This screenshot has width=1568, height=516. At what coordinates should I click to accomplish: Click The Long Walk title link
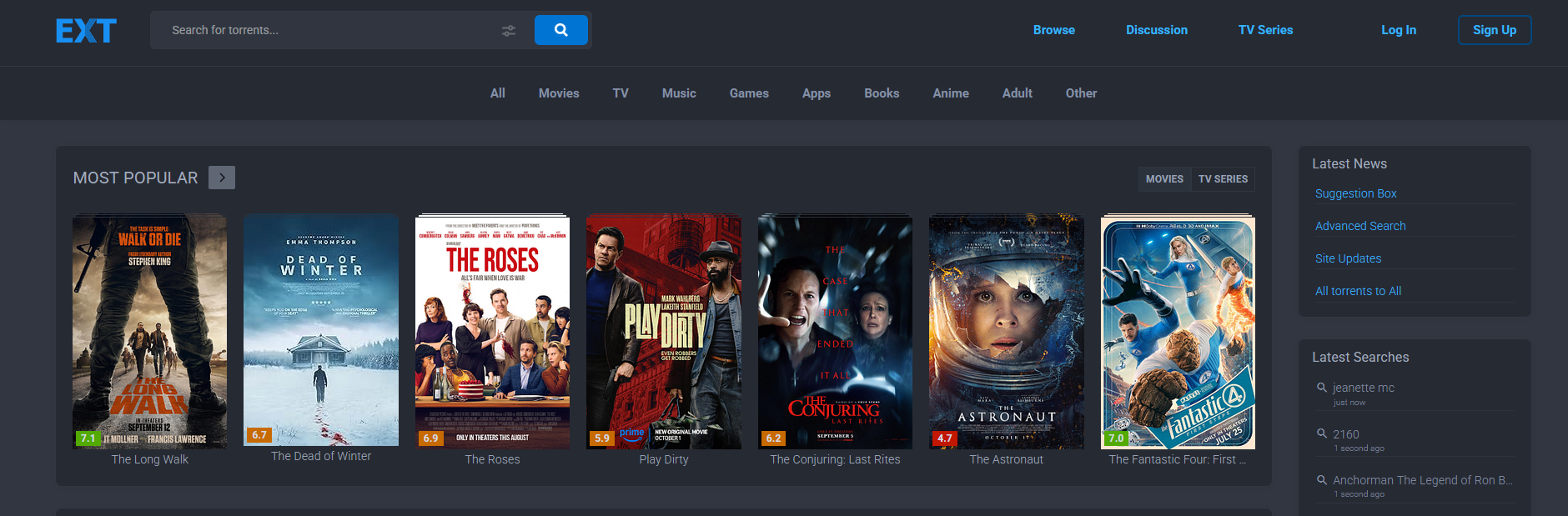150,459
